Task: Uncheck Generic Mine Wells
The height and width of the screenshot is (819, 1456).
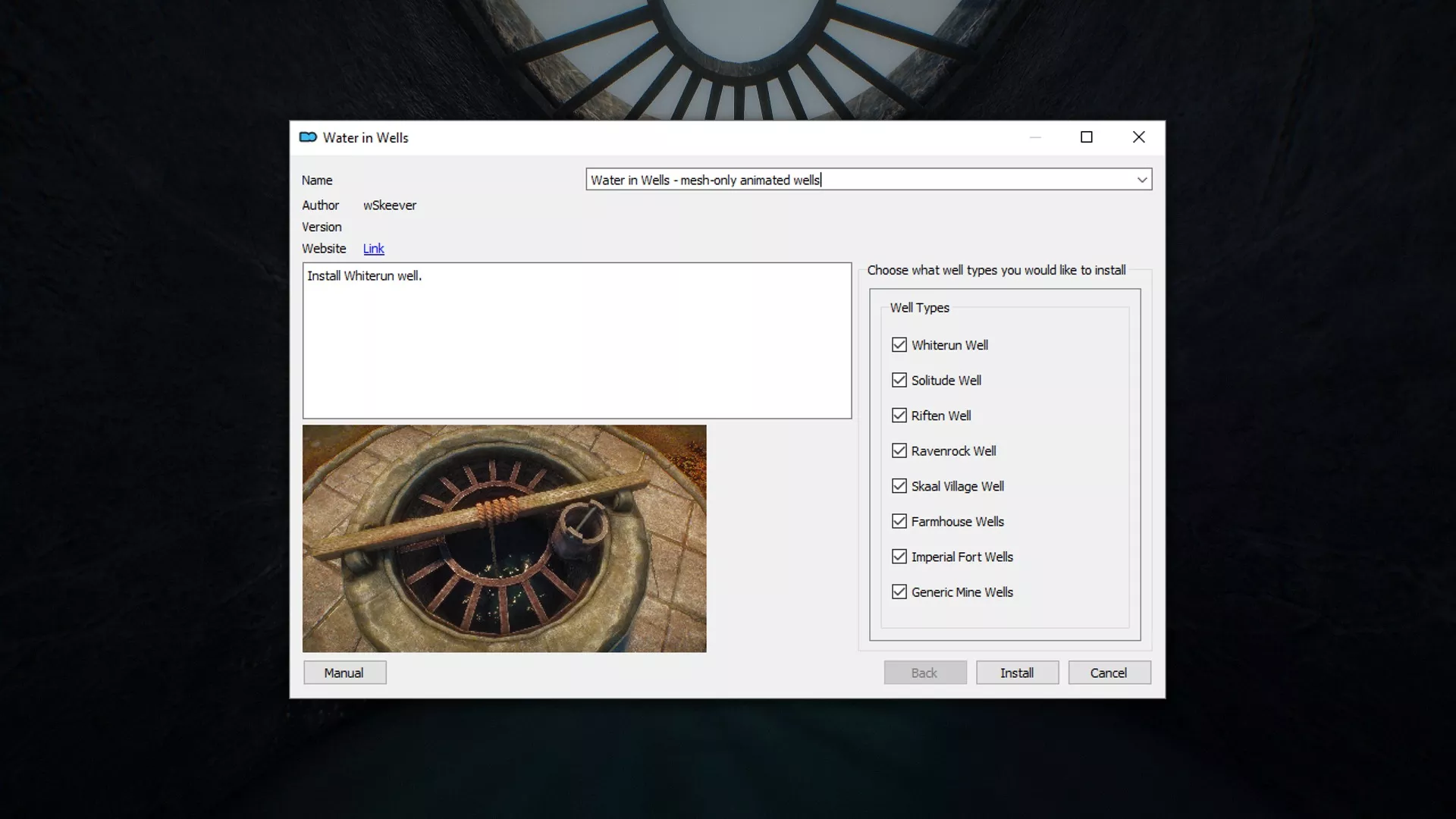Action: [899, 591]
